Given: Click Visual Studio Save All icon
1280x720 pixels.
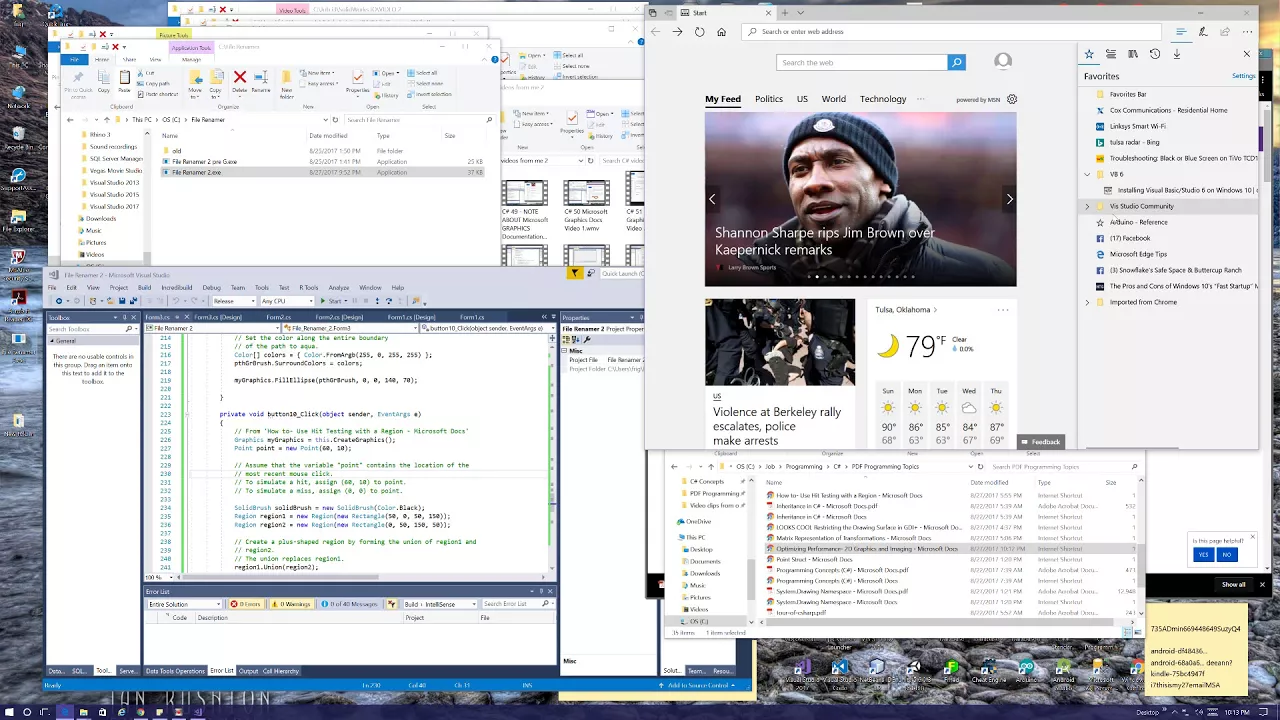Looking at the screenshot, I should coord(135,301).
